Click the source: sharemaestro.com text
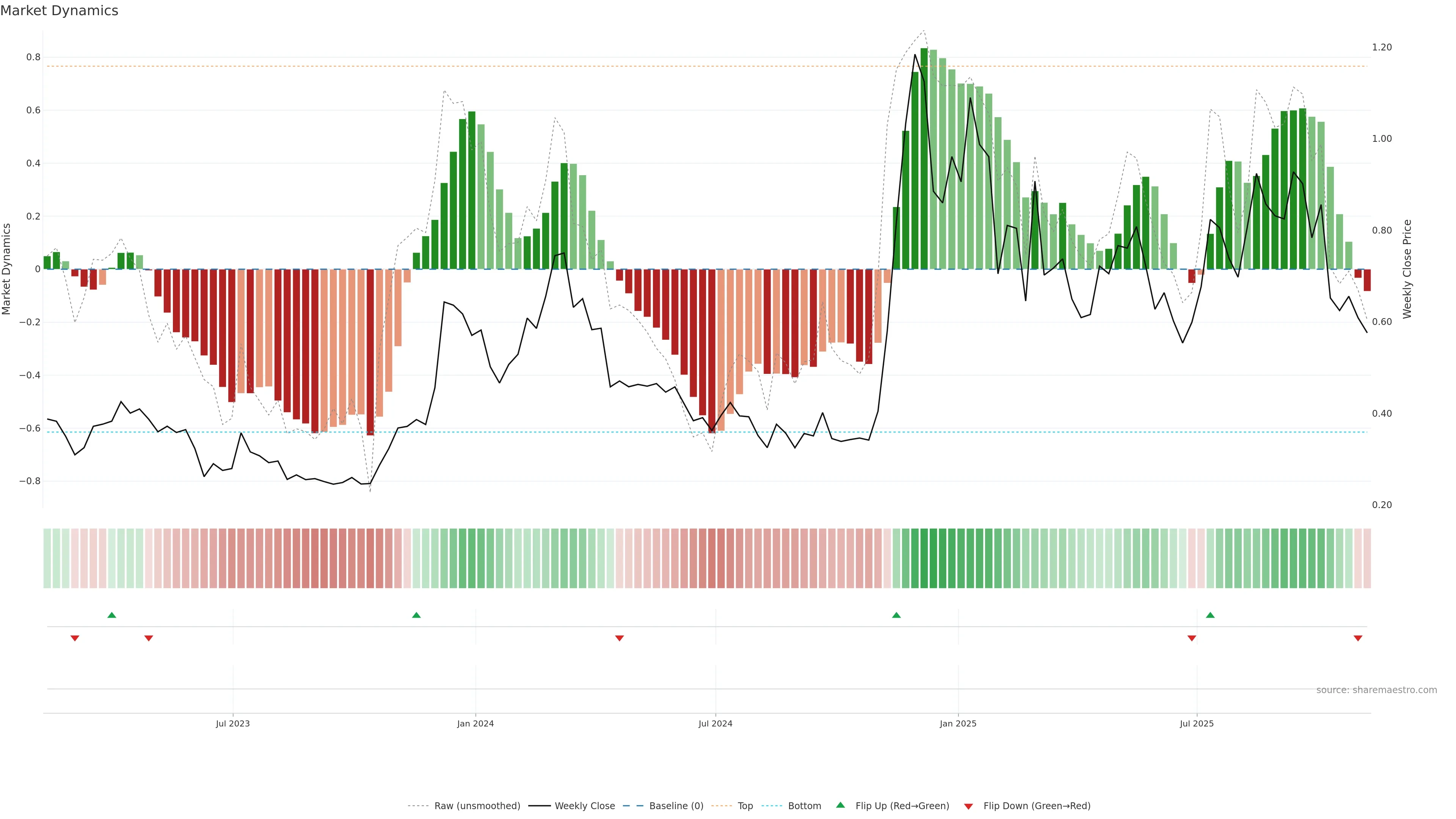This screenshot has width=1456, height=819. pos(1376,690)
